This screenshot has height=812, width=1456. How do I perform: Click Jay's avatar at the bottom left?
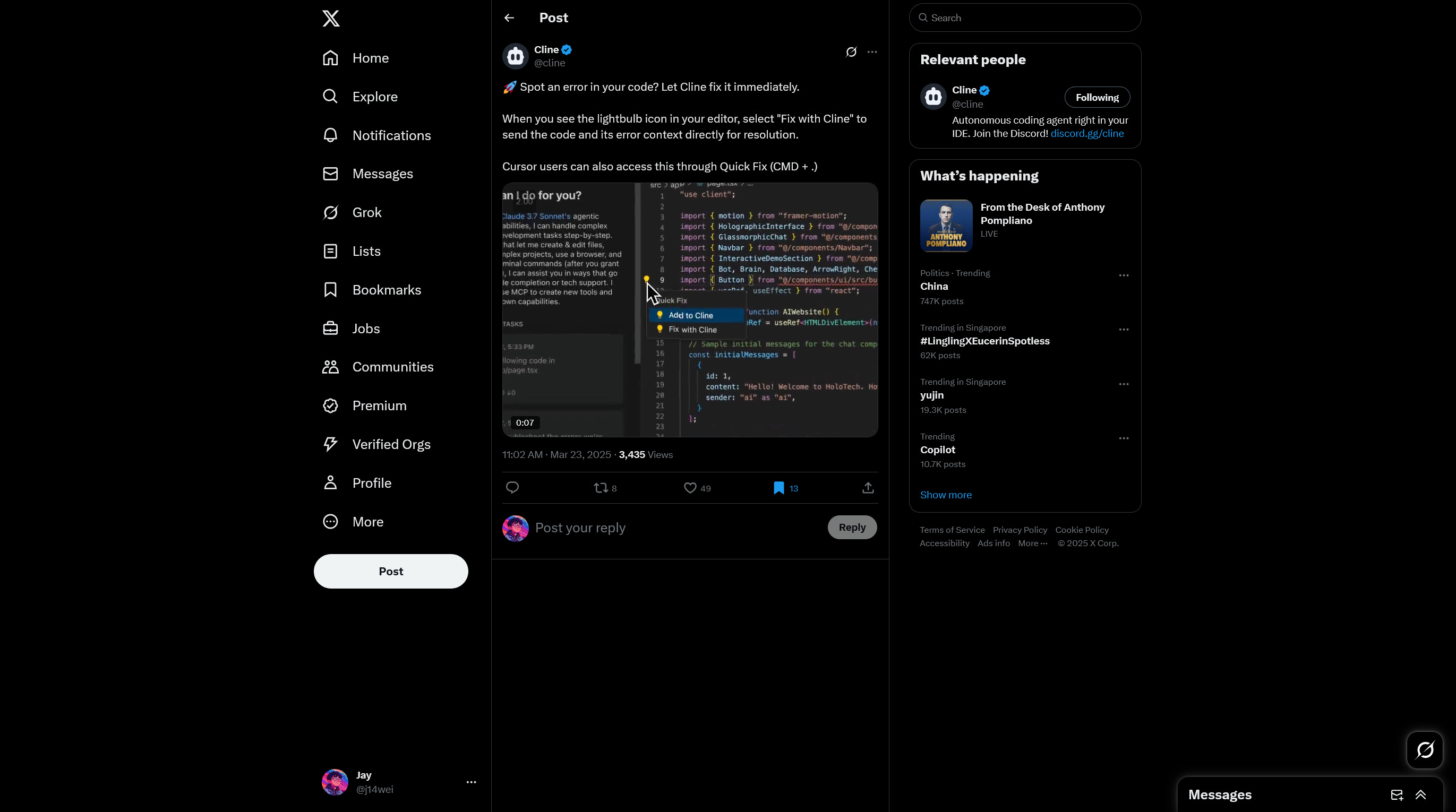(335, 782)
